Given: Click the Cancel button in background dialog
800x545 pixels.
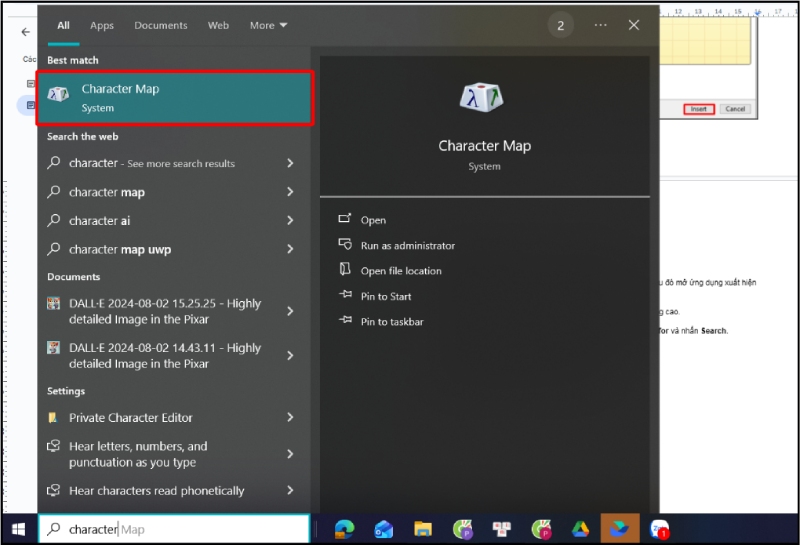Looking at the screenshot, I should coord(735,109).
